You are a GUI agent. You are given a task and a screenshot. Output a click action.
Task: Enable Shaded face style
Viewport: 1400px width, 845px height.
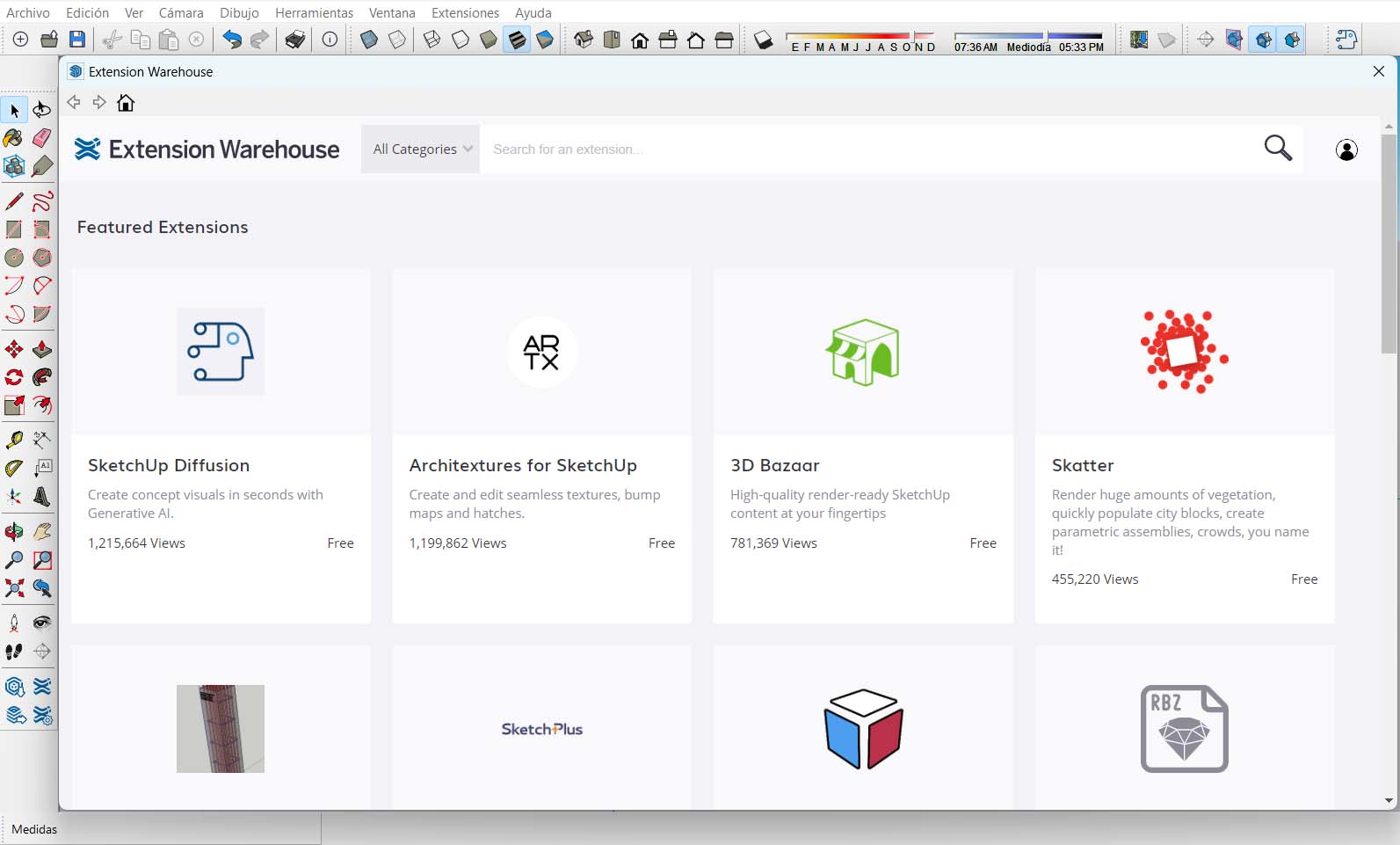point(488,40)
